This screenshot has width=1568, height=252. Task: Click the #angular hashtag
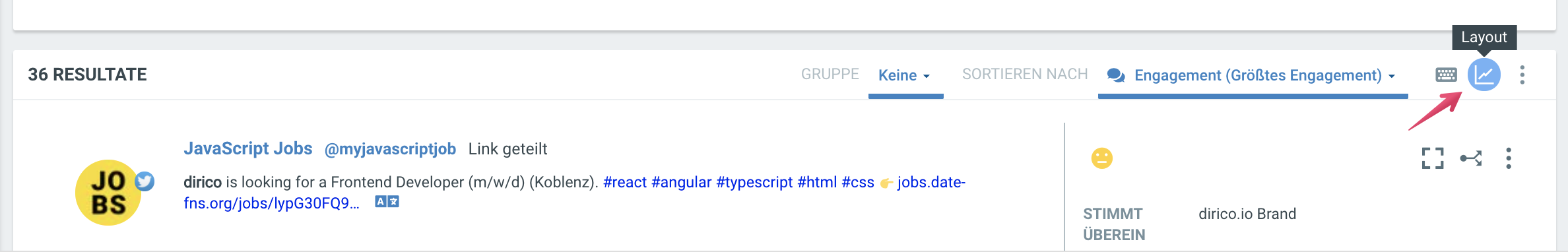tap(682, 182)
